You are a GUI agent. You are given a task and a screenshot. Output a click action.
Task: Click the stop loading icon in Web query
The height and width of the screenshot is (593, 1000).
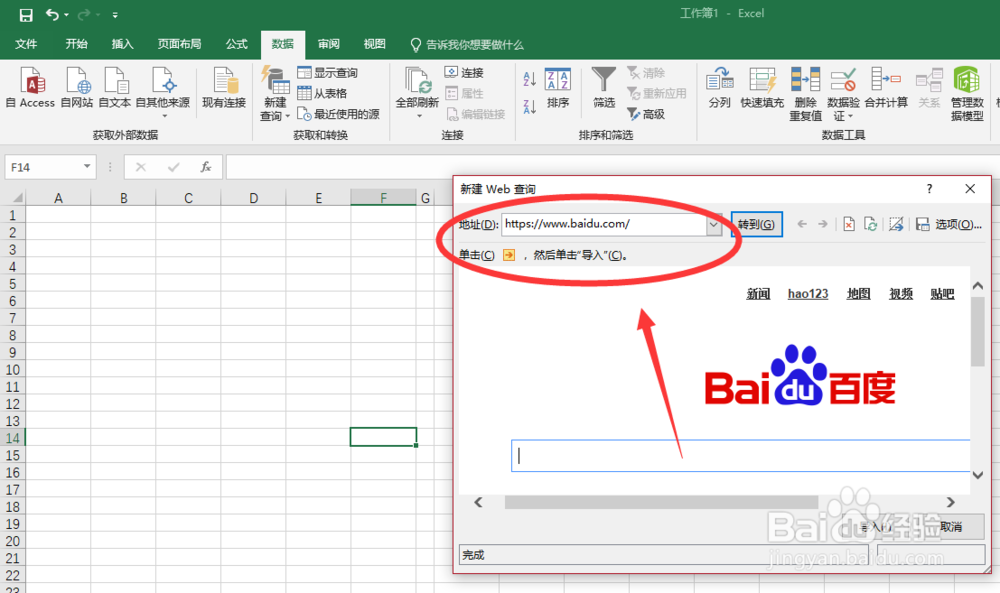click(x=849, y=224)
